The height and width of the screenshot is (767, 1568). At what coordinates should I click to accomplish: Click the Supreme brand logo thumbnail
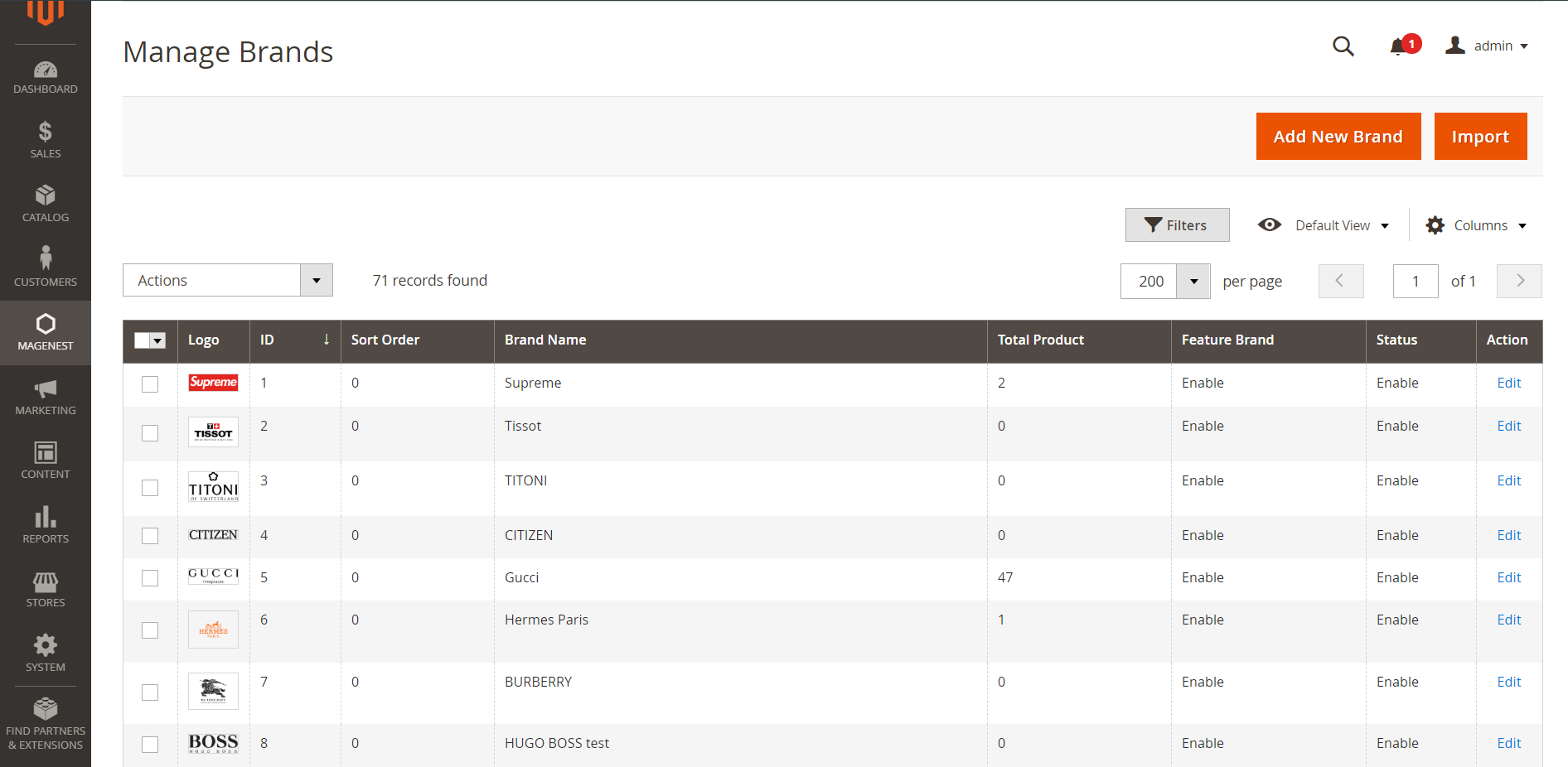click(213, 382)
